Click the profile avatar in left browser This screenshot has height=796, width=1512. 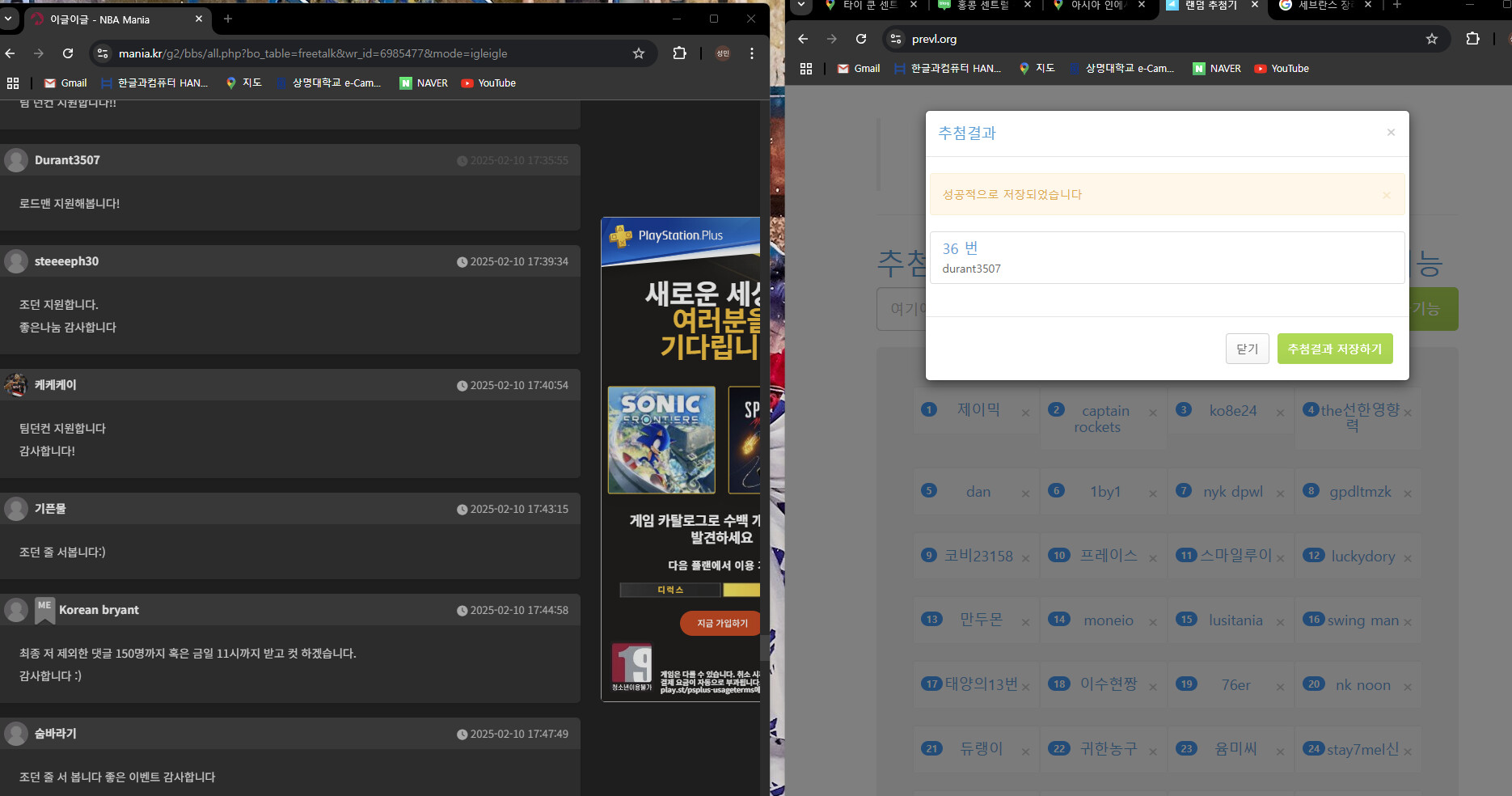[723, 53]
